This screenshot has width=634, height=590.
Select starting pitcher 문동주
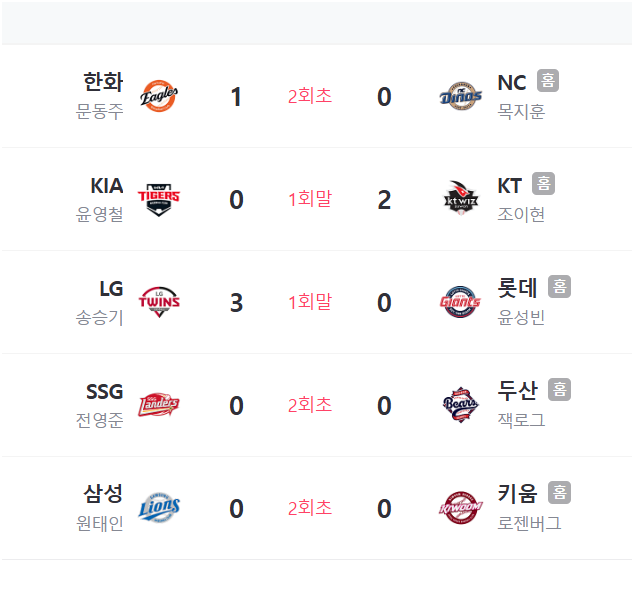pyautogui.click(x=99, y=111)
